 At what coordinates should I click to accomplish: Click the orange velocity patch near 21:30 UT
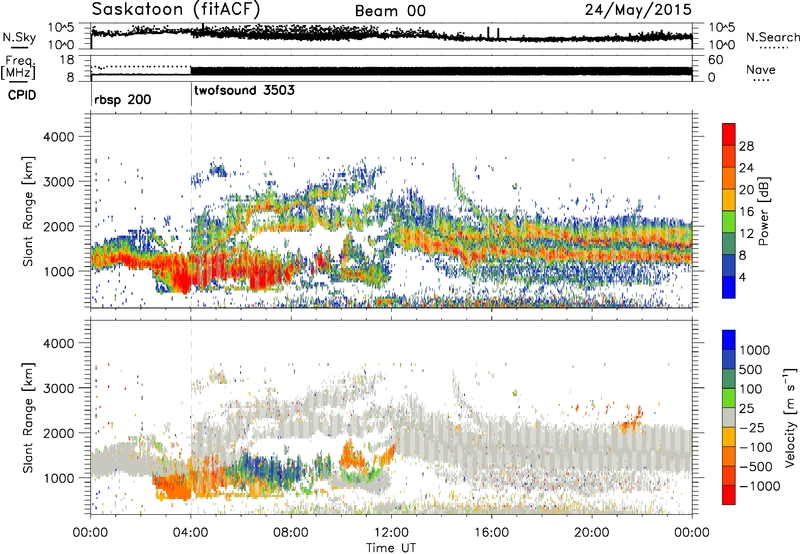coord(633,420)
